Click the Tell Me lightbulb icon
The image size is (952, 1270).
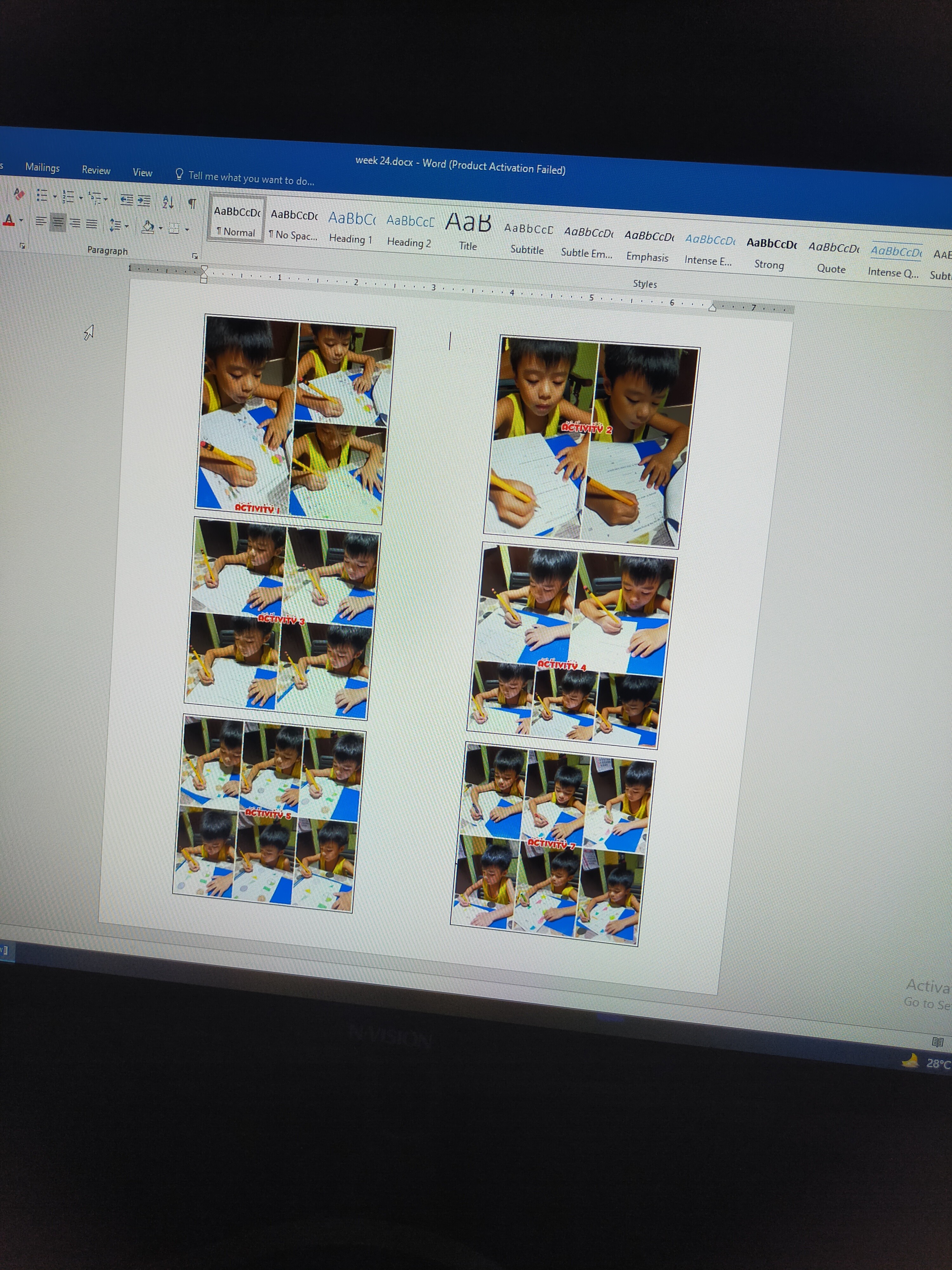pos(180,174)
